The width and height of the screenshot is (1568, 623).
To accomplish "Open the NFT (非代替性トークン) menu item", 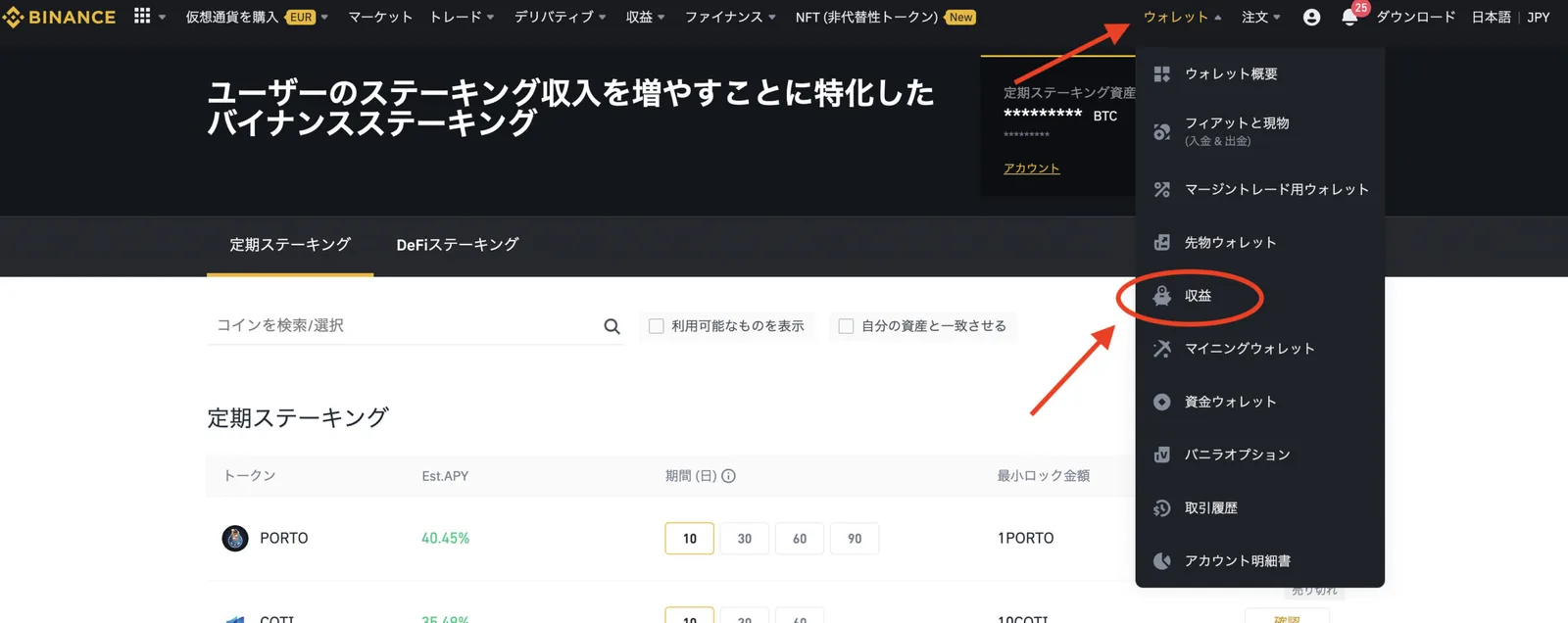I will click(x=866, y=18).
